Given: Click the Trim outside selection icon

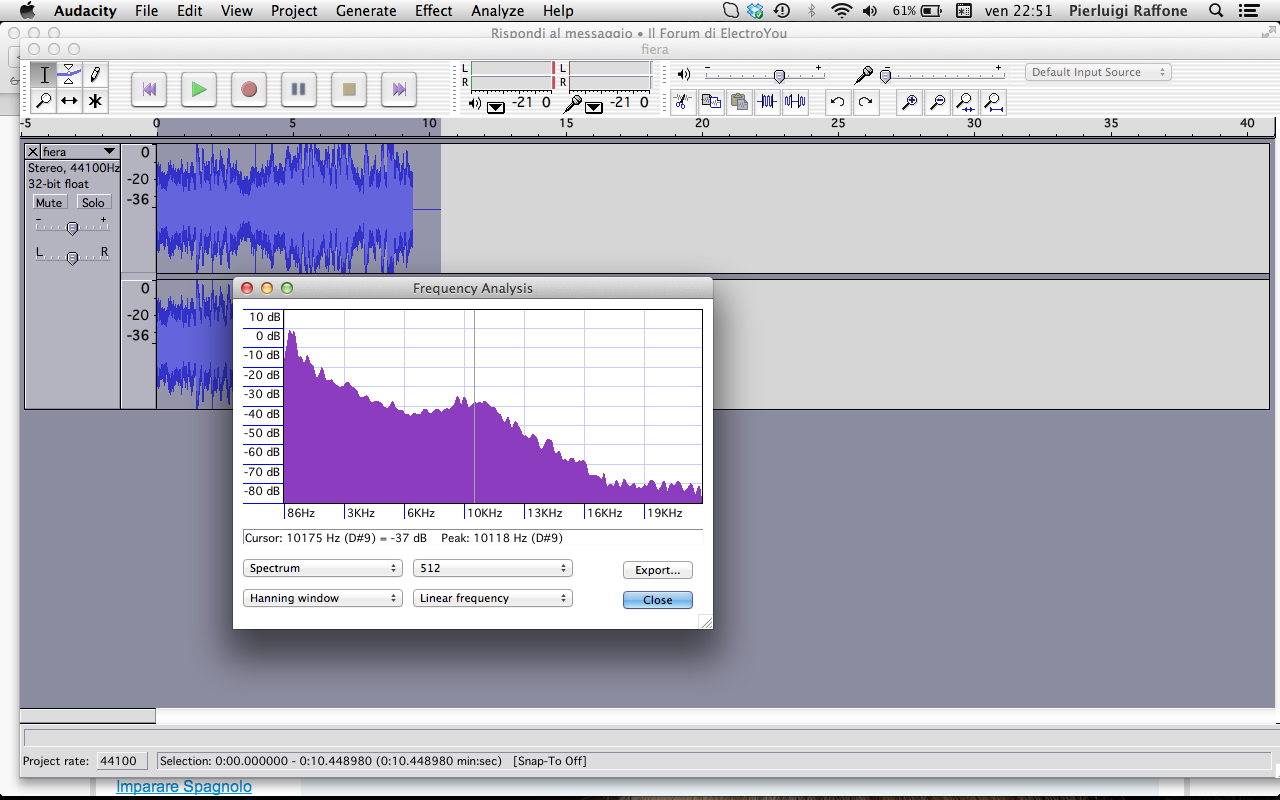Looking at the screenshot, I should point(767,101).
